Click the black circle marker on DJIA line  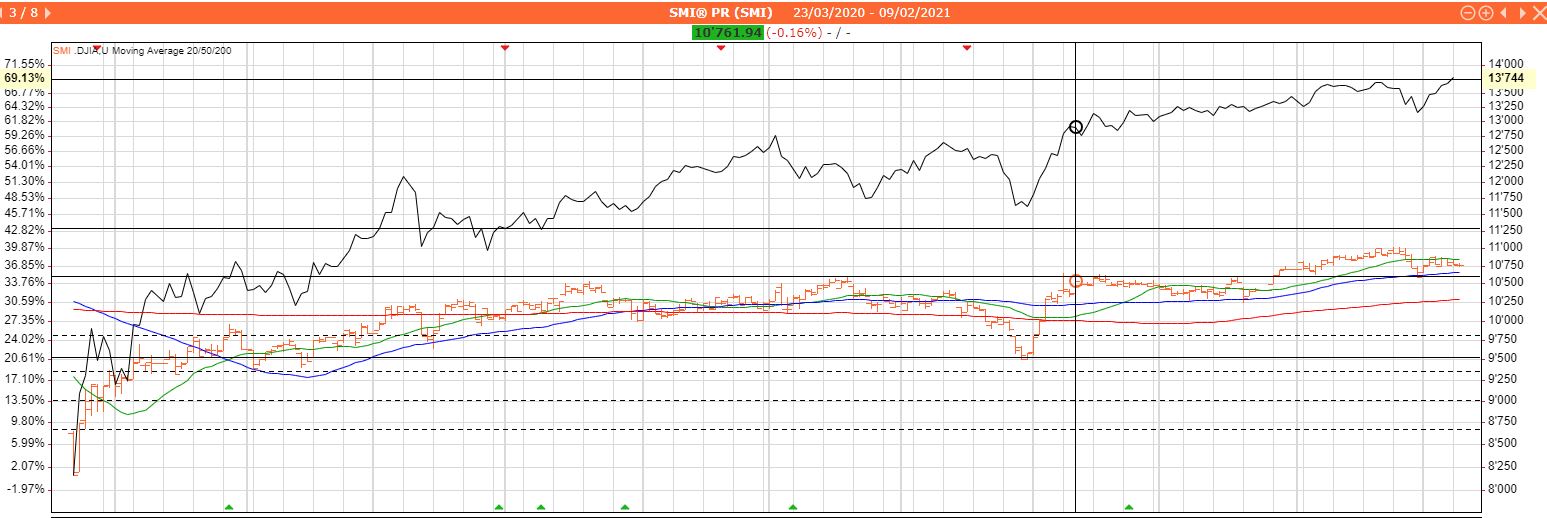click(1076, 127)
